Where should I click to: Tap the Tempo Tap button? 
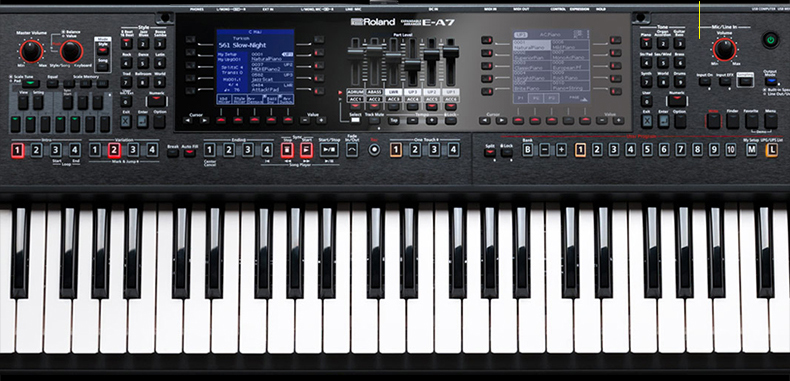coord(394,120)
